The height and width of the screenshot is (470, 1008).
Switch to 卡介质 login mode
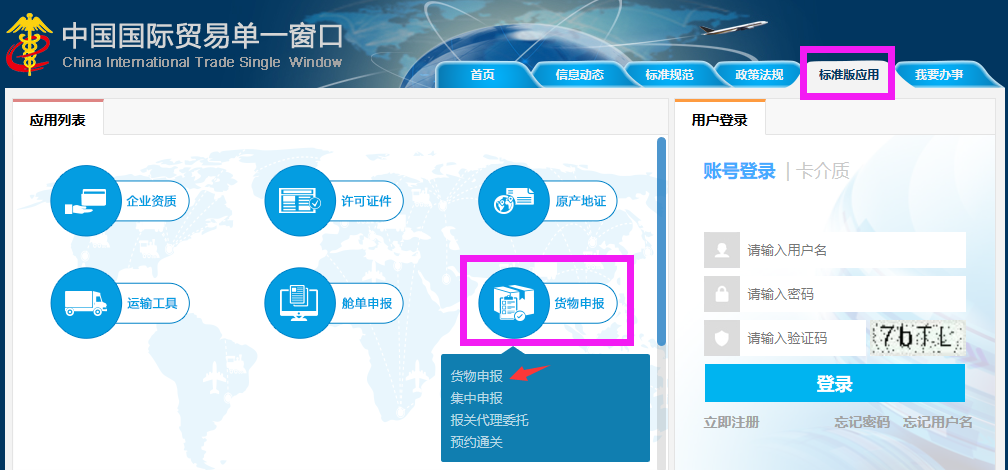click(822, 171)
